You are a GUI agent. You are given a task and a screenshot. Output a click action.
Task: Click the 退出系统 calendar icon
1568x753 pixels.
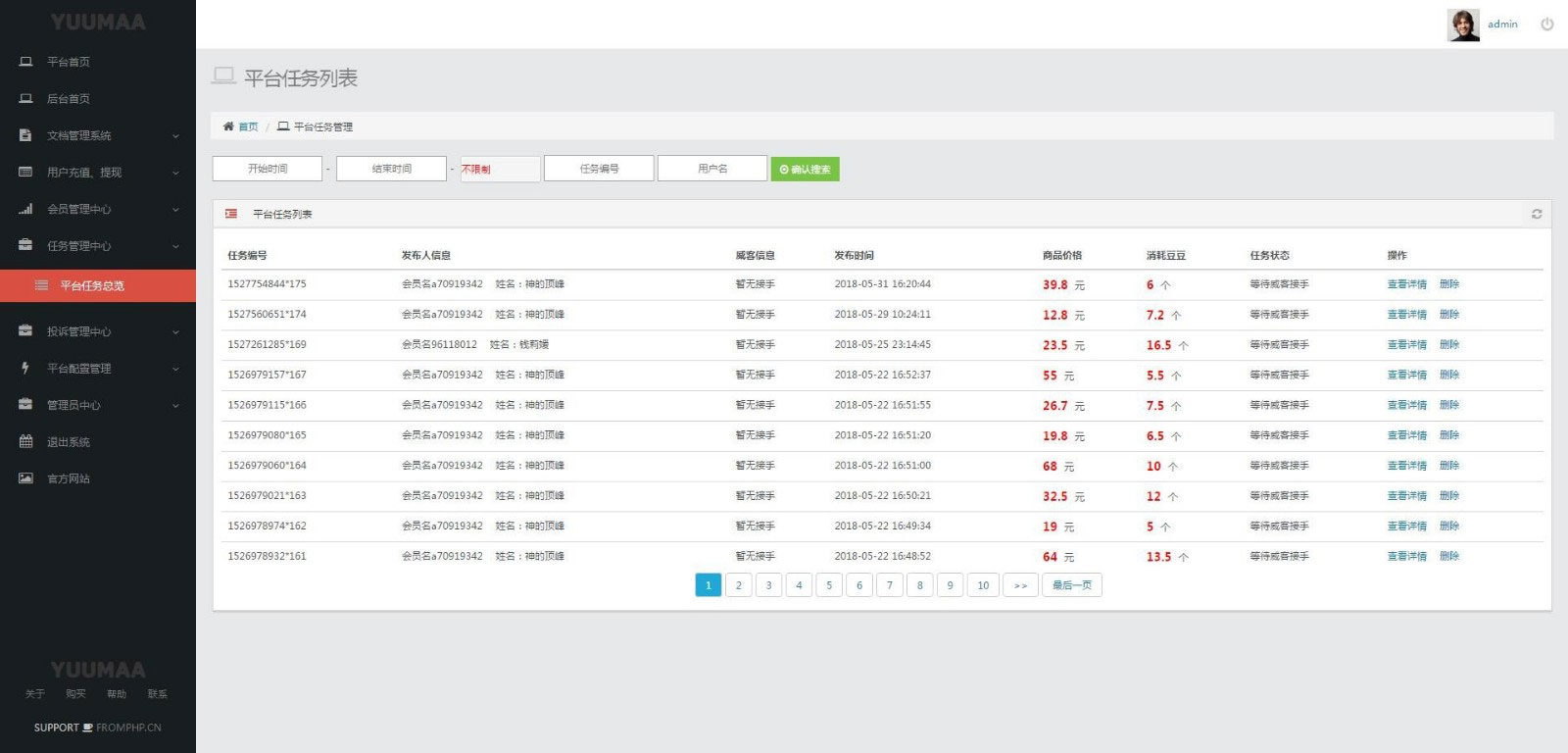click(25, 441)
